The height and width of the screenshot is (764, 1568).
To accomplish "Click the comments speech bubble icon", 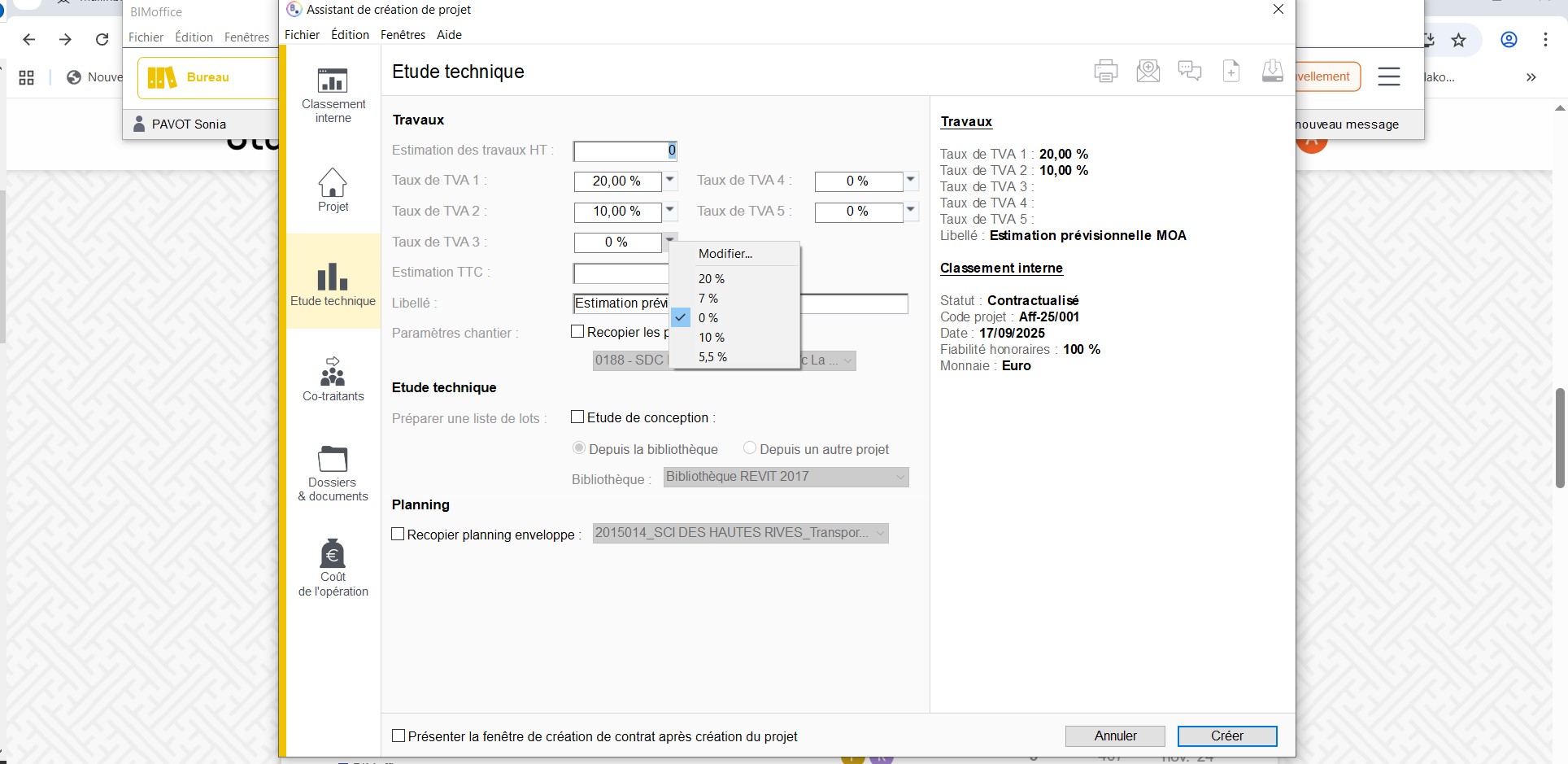I will pyautogui.click(x=1189, y=72).
